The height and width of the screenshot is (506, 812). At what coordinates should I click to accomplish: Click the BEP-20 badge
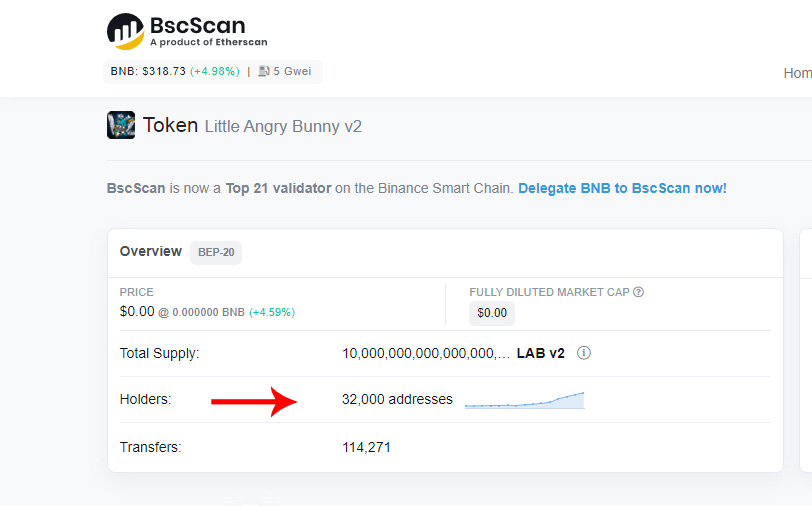tap(216, 253)
